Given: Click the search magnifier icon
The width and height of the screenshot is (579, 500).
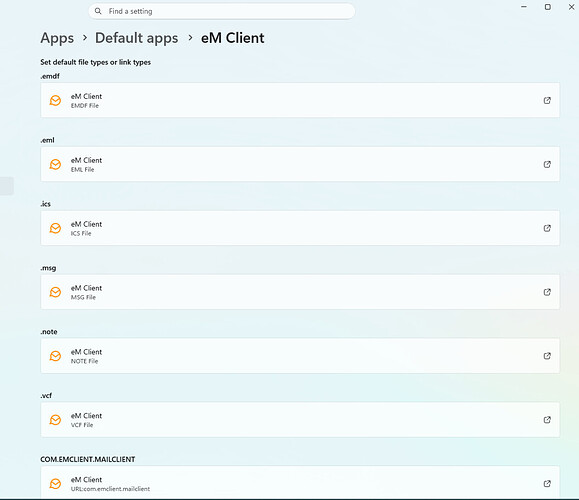Looking at the screenshot, I should point(98,11).
